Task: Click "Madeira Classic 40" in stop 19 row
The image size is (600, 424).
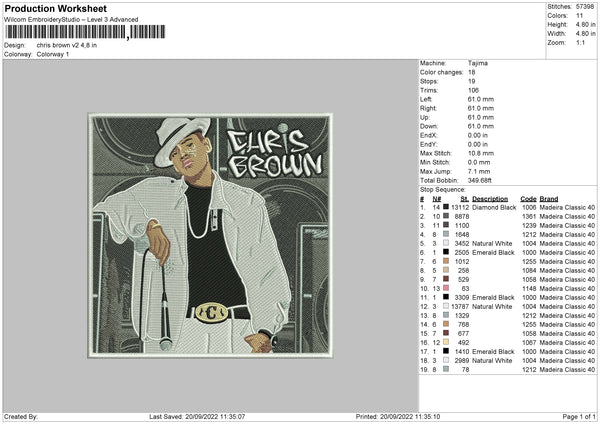Action: (567, 370)
